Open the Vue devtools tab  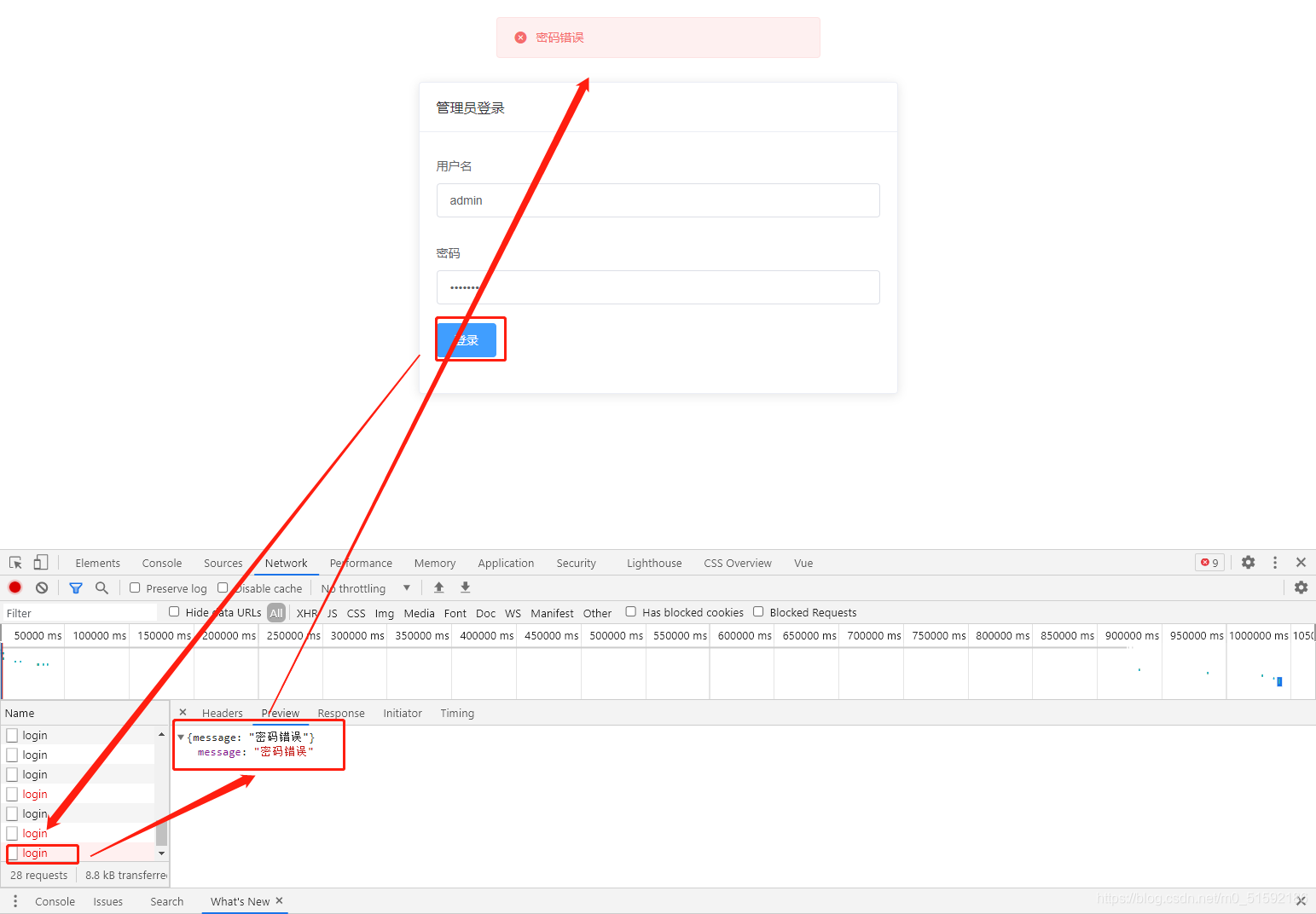(x=803, y=563)
